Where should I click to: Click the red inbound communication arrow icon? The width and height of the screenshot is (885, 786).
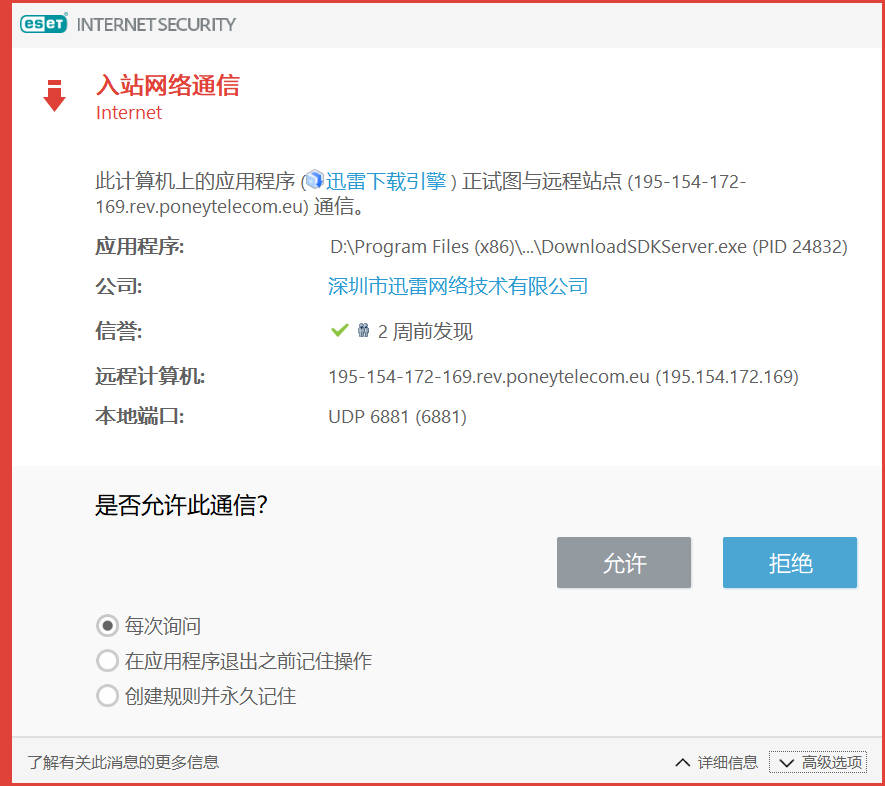(x=54, y=95)
